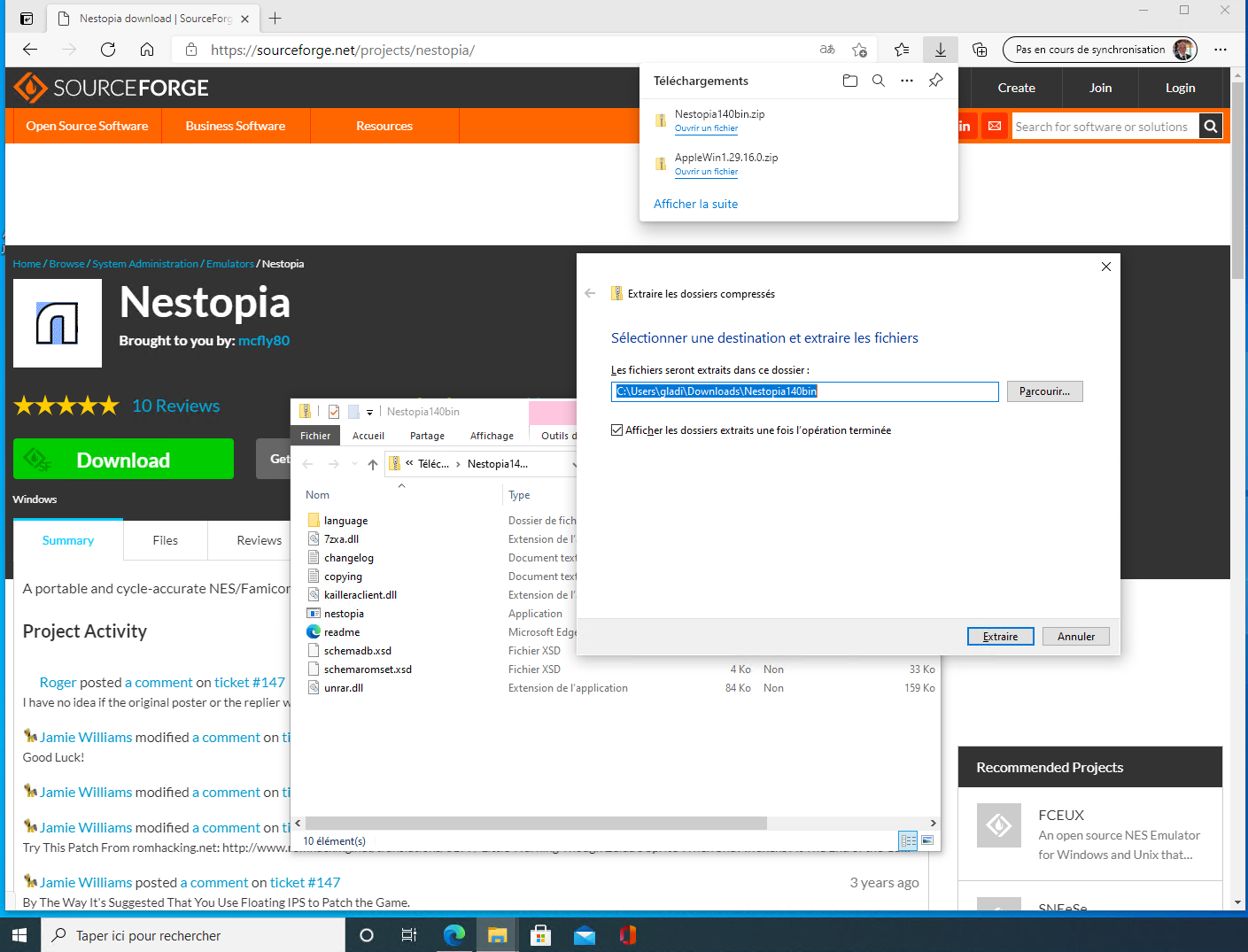Expand the recent locations arrow in Explorer
Screen dimensions: 1248x952
point(354,464)
